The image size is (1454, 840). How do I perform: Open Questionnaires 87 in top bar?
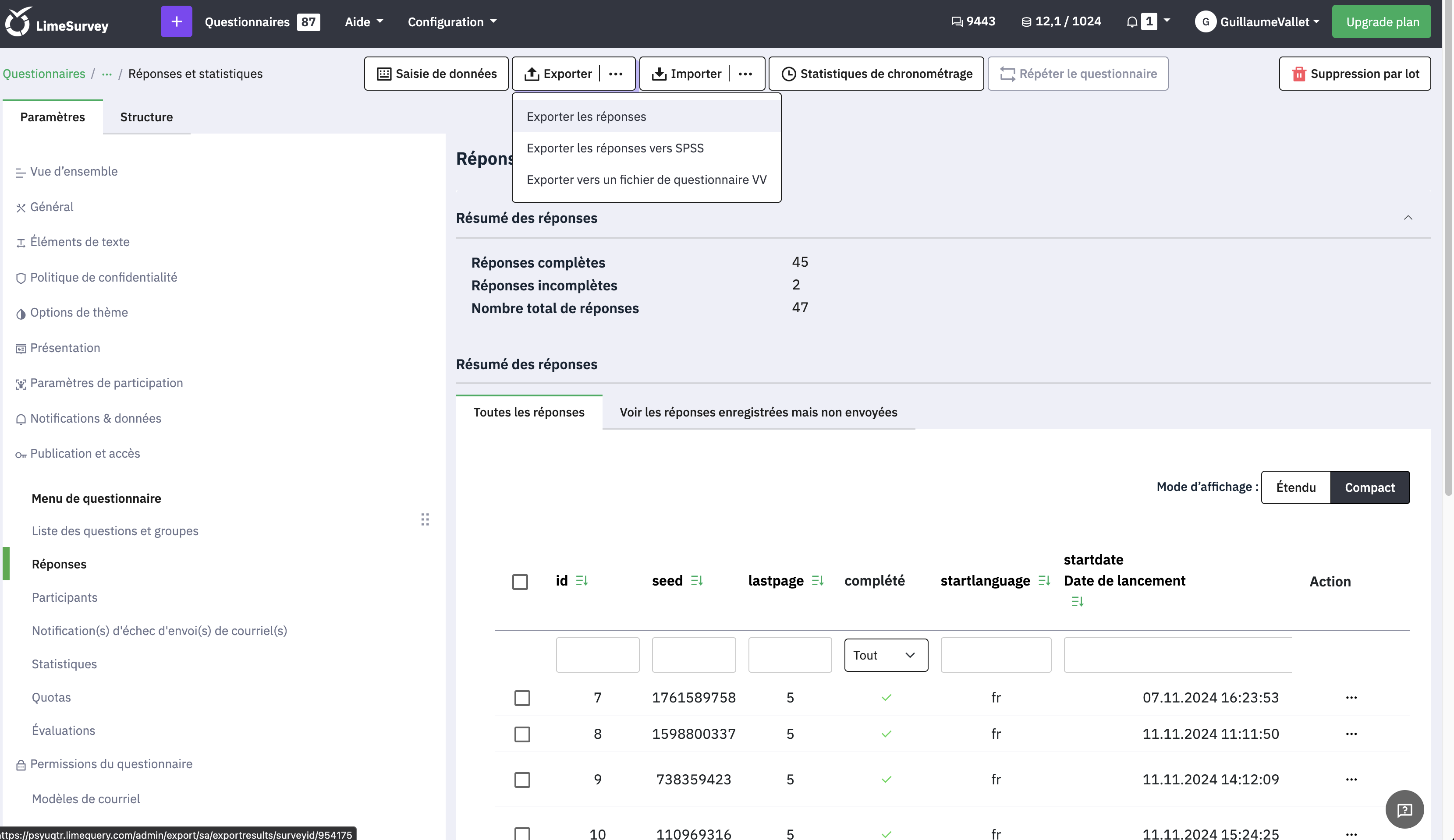(x=262, y=22)
